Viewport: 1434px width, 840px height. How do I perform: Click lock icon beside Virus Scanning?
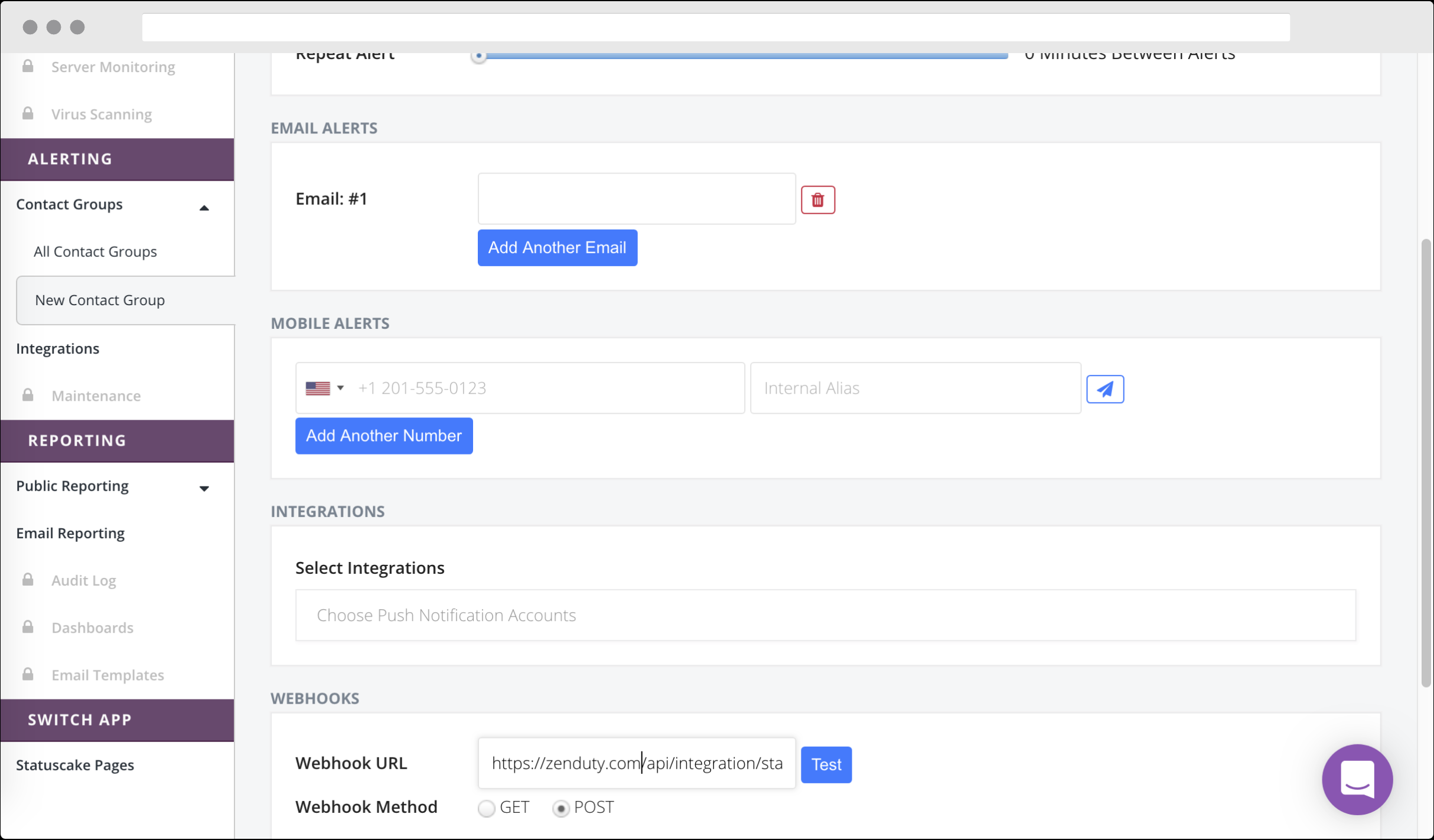[x=28, y=113]
